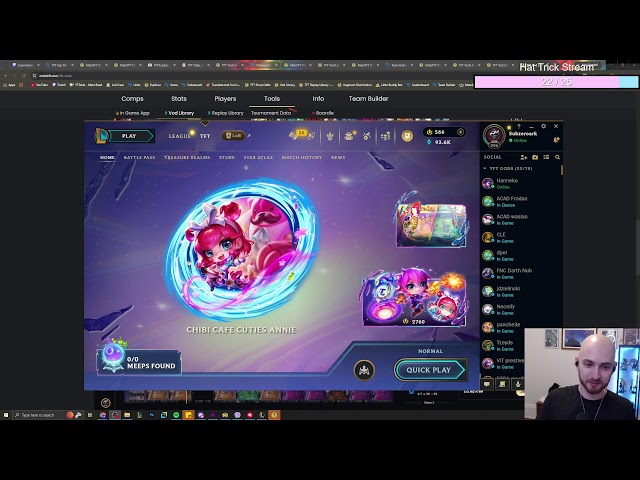
Task: Select friend Hanneko
Action: point(520,183)
